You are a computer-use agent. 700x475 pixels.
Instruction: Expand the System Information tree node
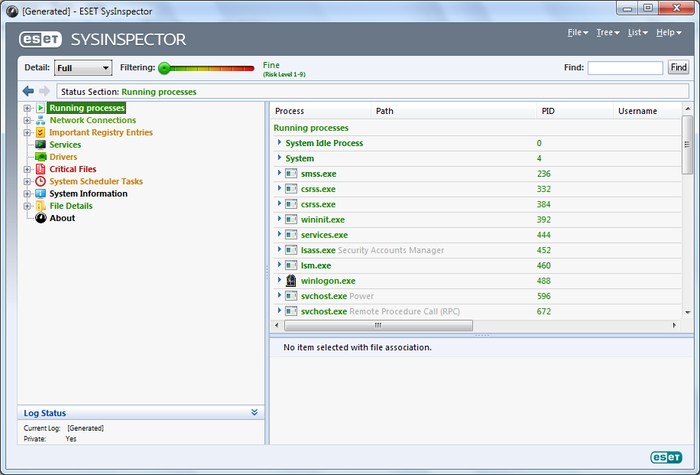point(27,194)
